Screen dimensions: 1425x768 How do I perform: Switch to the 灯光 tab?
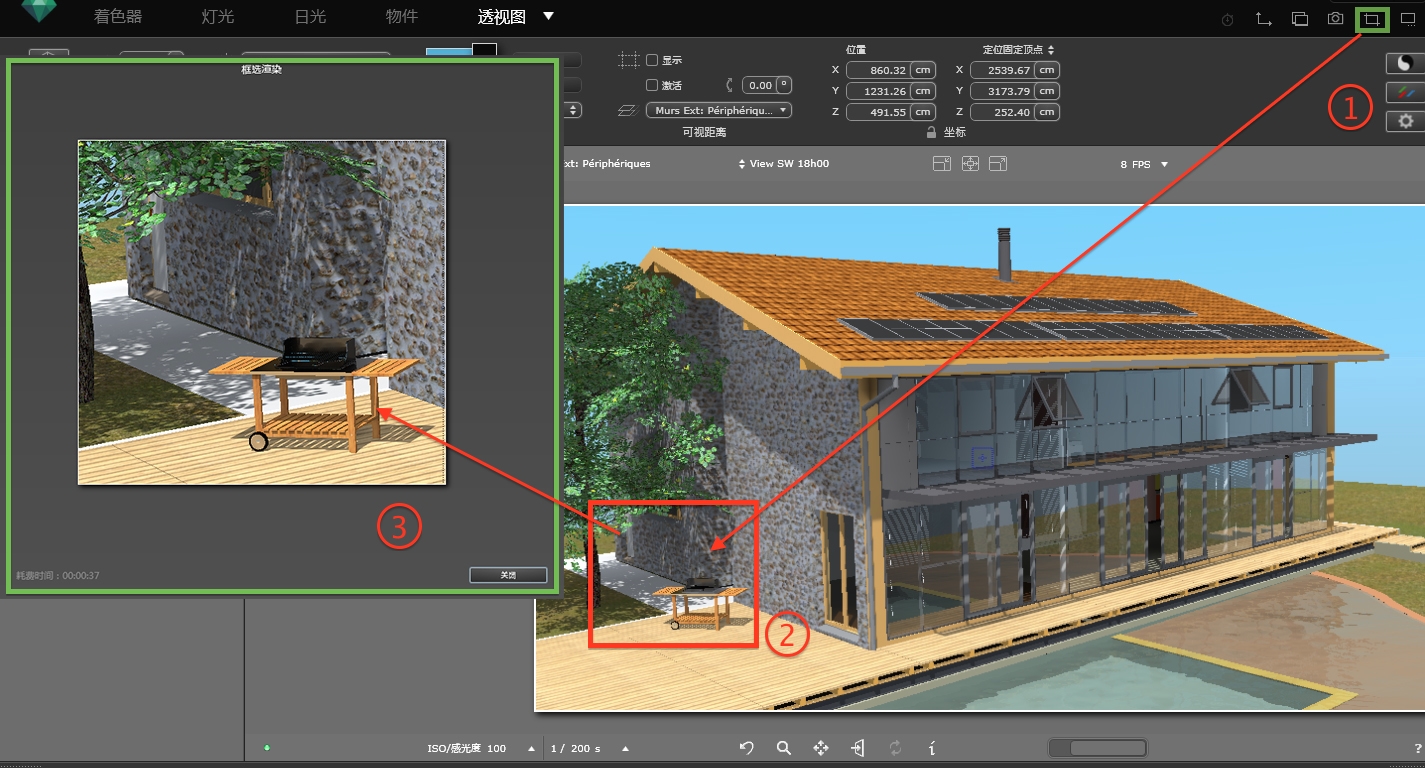[217, 17]
